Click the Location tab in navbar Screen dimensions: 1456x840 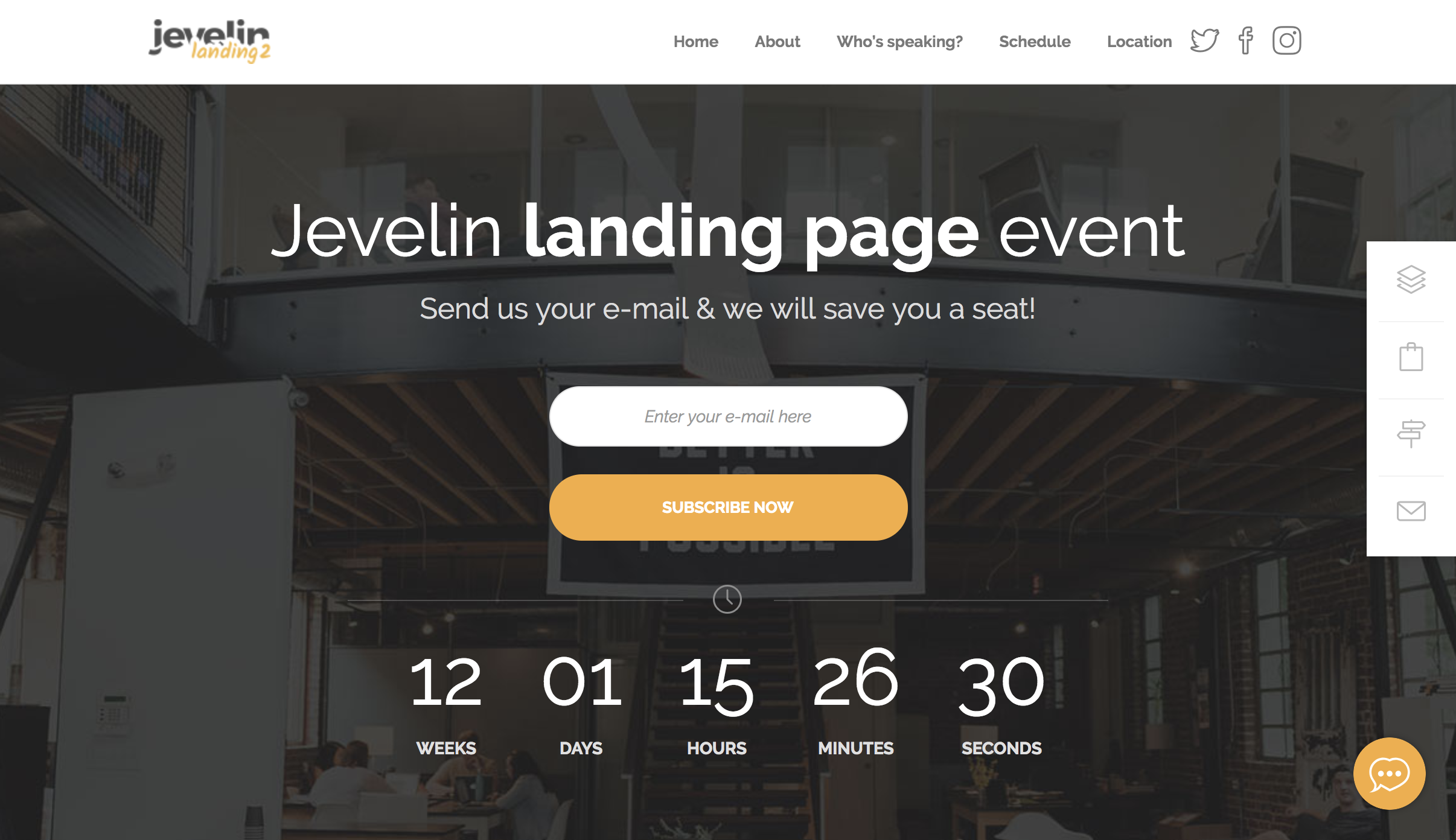coord(1139,41)
